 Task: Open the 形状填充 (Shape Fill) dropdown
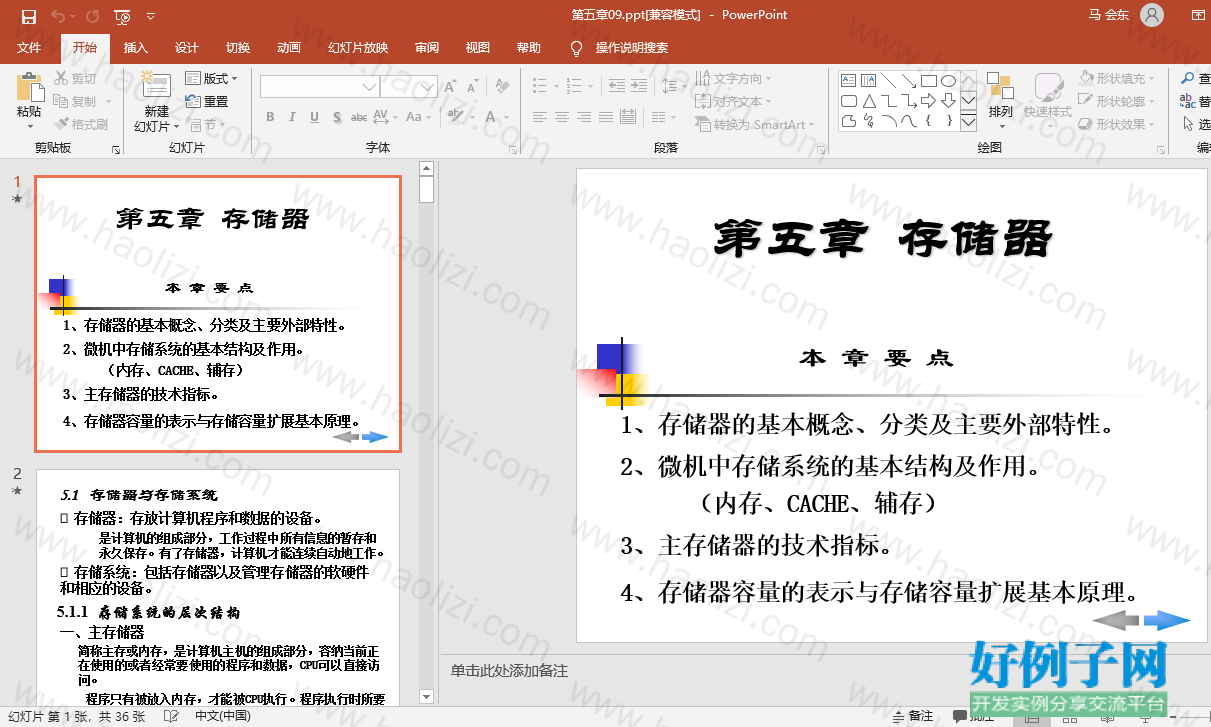pyautogui.click(x=1118, y=78)
